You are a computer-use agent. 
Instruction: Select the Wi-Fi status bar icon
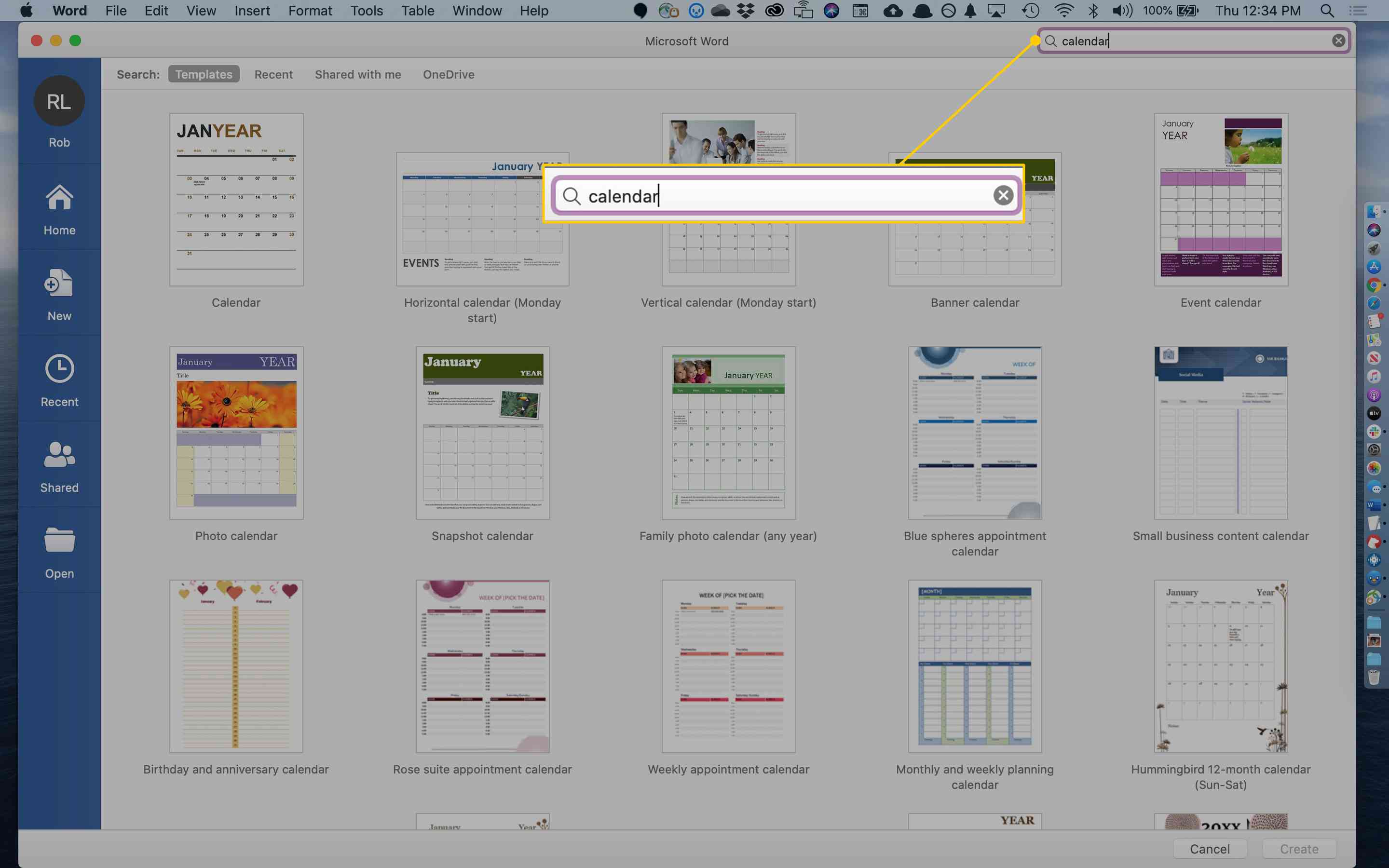click(1062, 11)
